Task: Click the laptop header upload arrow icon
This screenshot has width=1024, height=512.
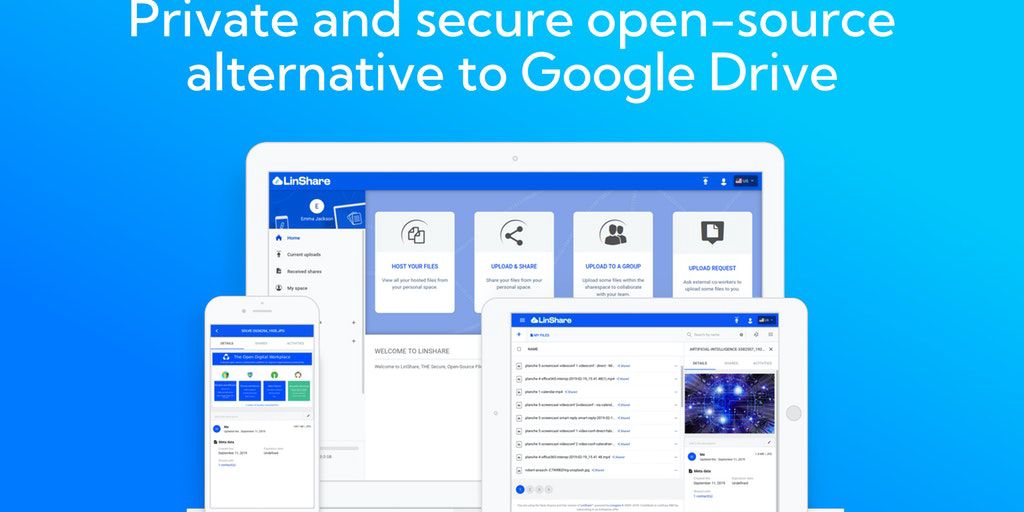Action: tap(705, 181)
